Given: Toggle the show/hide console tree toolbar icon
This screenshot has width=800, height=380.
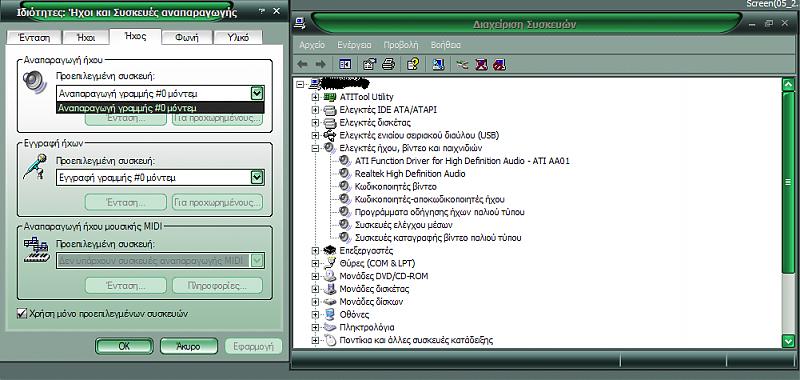Looking at the screenshot, I should coord(345,64).
